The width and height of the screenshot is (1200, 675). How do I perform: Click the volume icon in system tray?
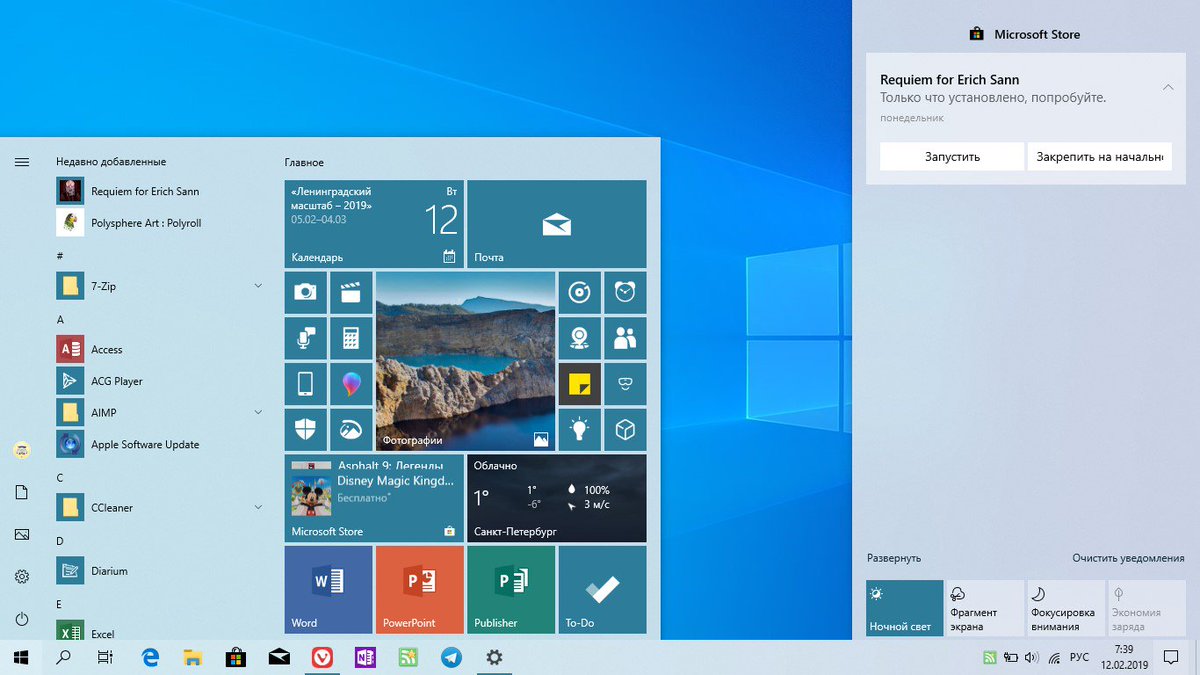tap(1031, 658)
